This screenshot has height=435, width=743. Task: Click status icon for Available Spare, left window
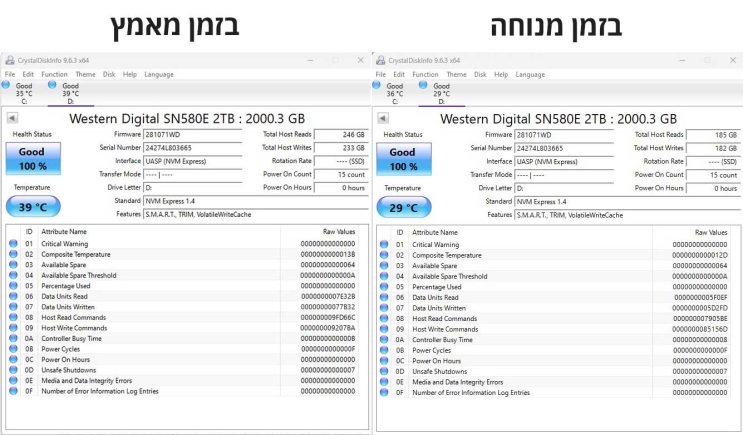pyautogui.click(x=13, y=264)
